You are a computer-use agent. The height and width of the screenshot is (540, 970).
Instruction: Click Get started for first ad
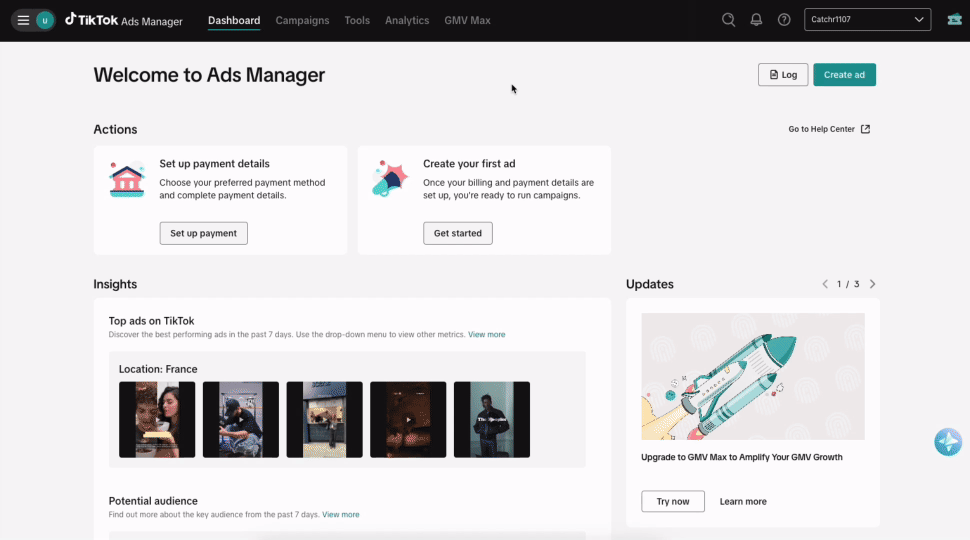click(458, 233)
